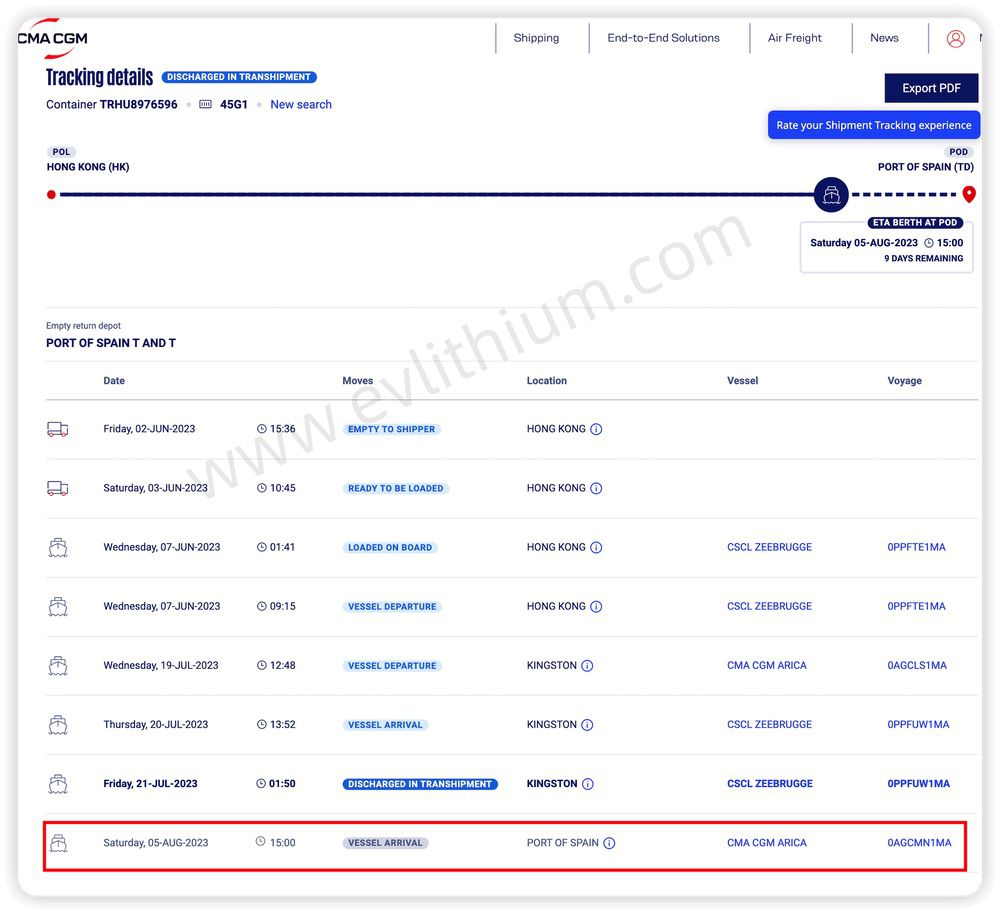Open CSCL ZEEBRUGGE link in Loaded on Board row
The width and height of the screenshot is (1000, 914).
[x=769, y=547]
